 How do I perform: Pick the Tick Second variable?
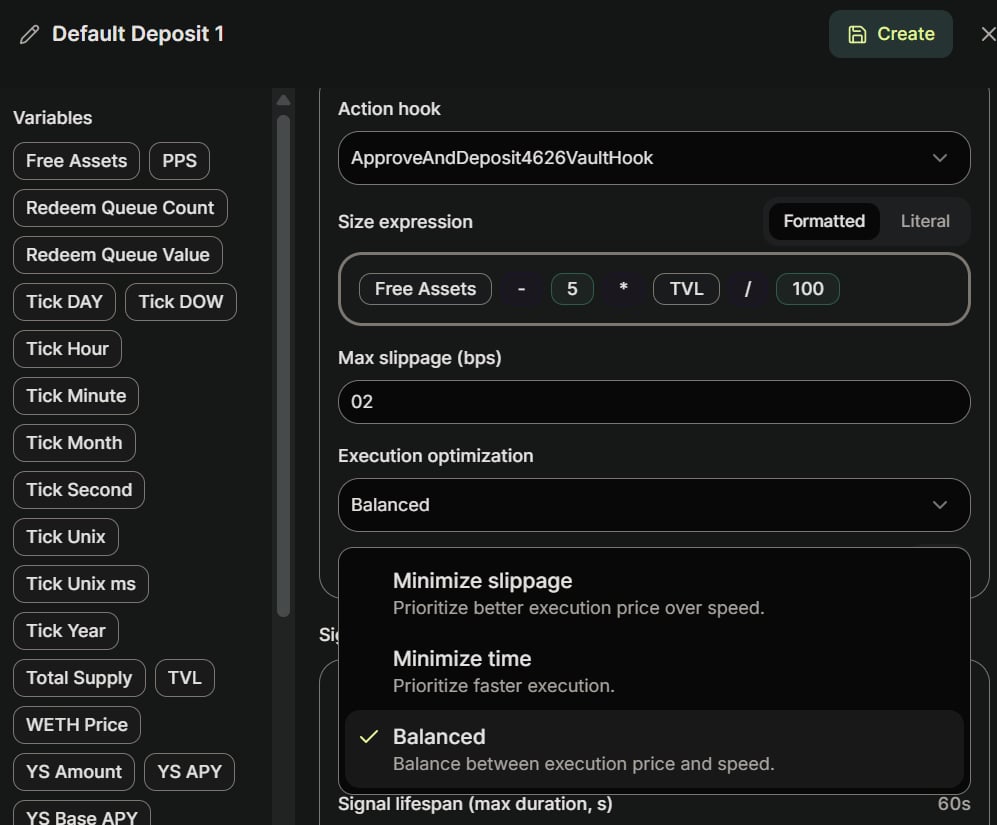[79, 490]
